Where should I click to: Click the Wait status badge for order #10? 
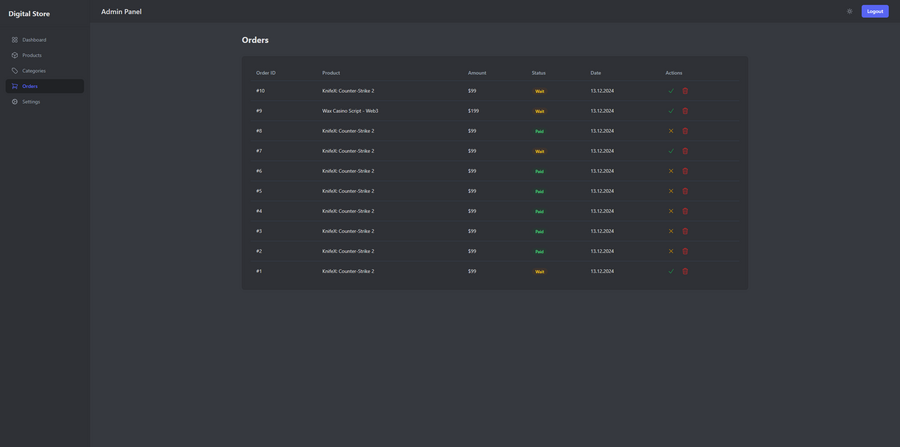coord(540,91)
